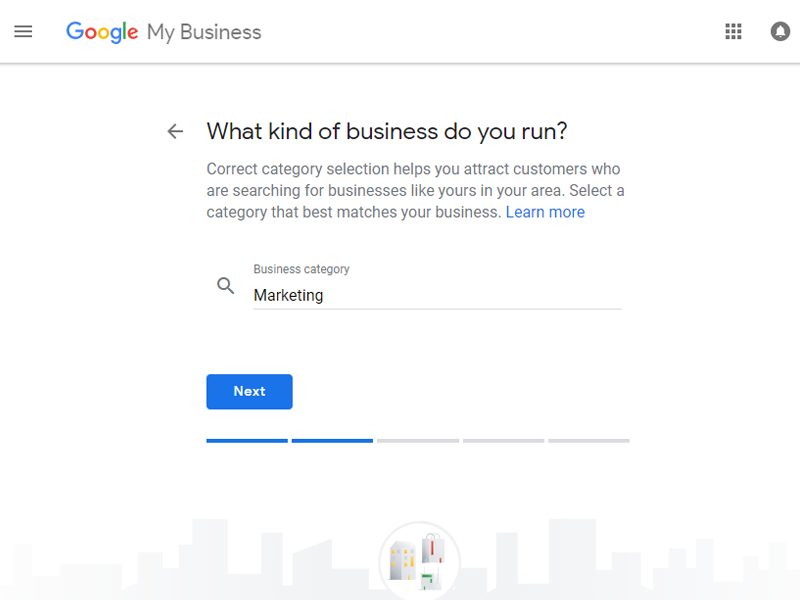The height and width of the screenshot is (600, 800).
Task: Open the Google apps grid
Action: (x=733, y=32)
